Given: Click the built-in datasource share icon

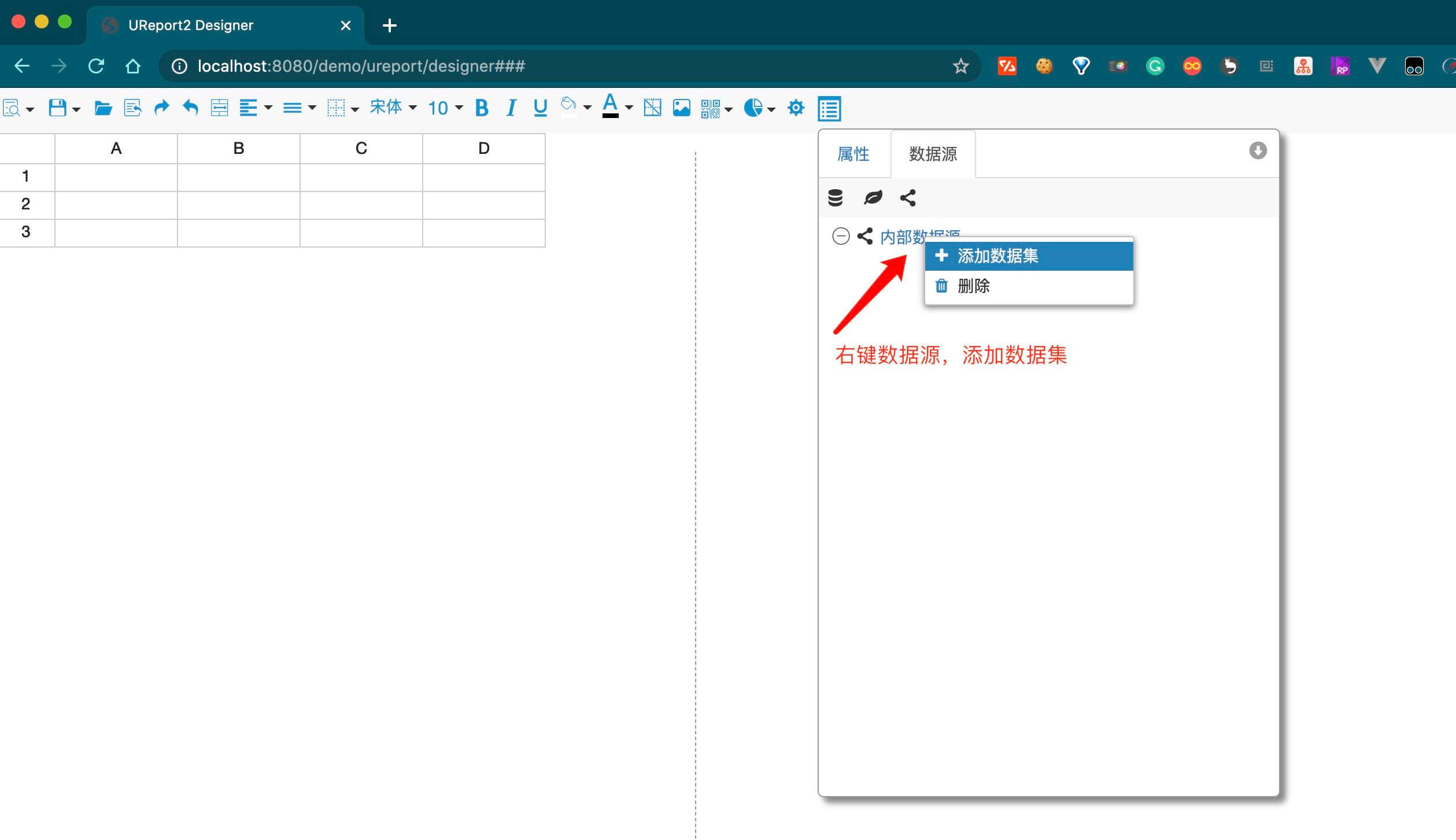Looking at the screenshot, I should point(908,198).
